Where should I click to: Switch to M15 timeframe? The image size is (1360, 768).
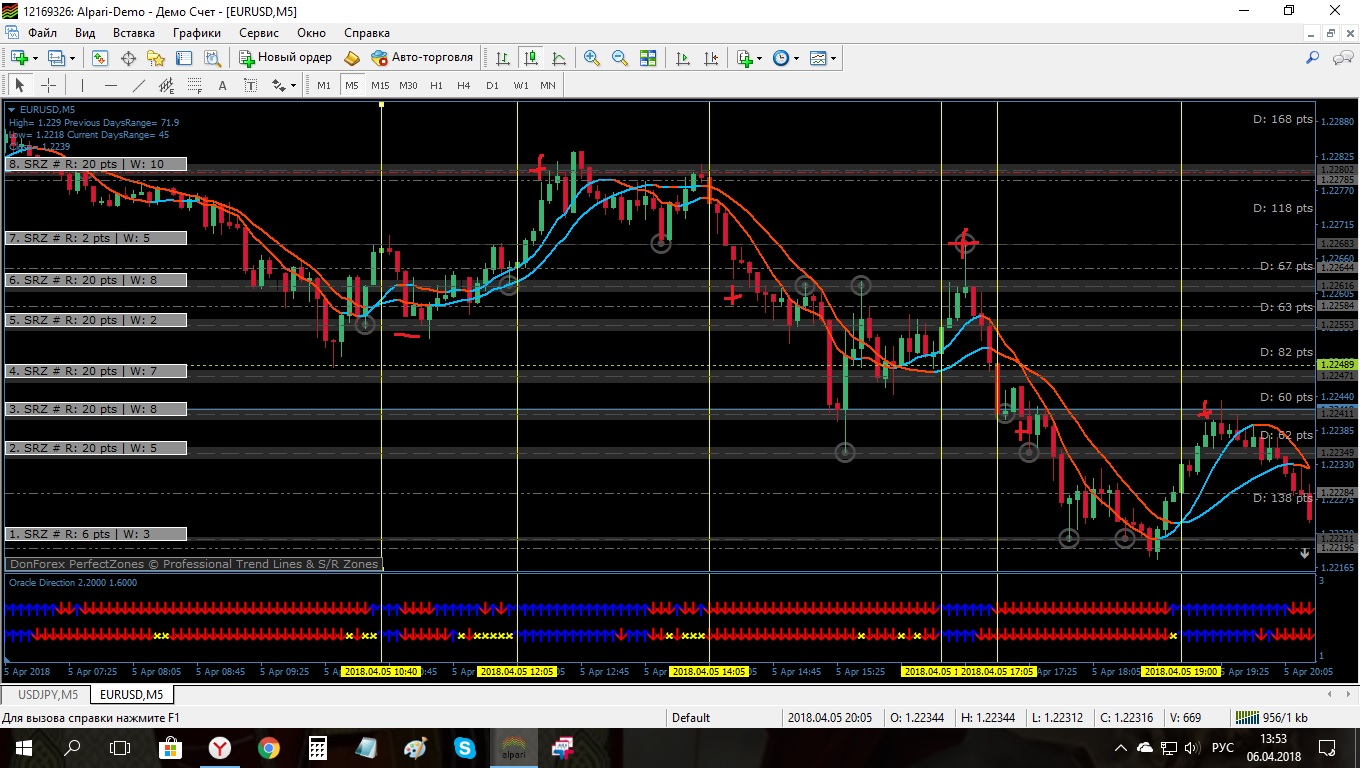[x=380, y=85]
